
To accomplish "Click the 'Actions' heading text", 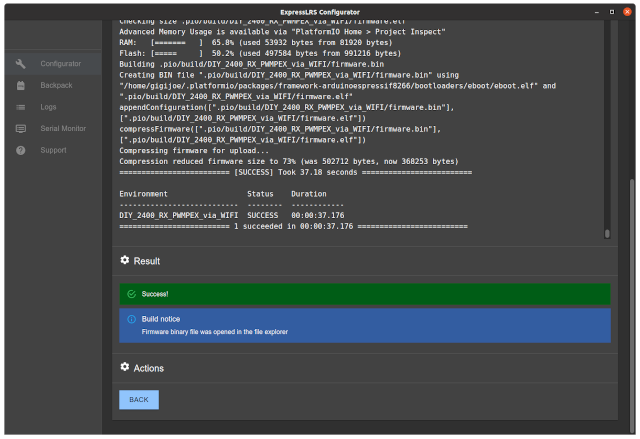I will (149, 368).
